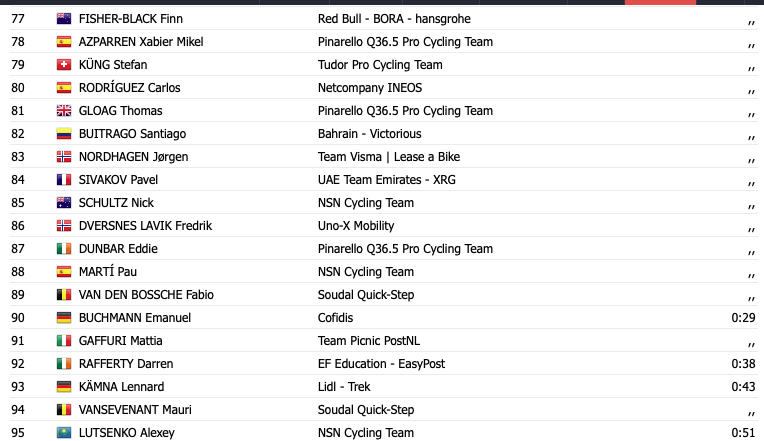Open VAN DEN BOSSCHE Fabio's rider page

point(146,295)
